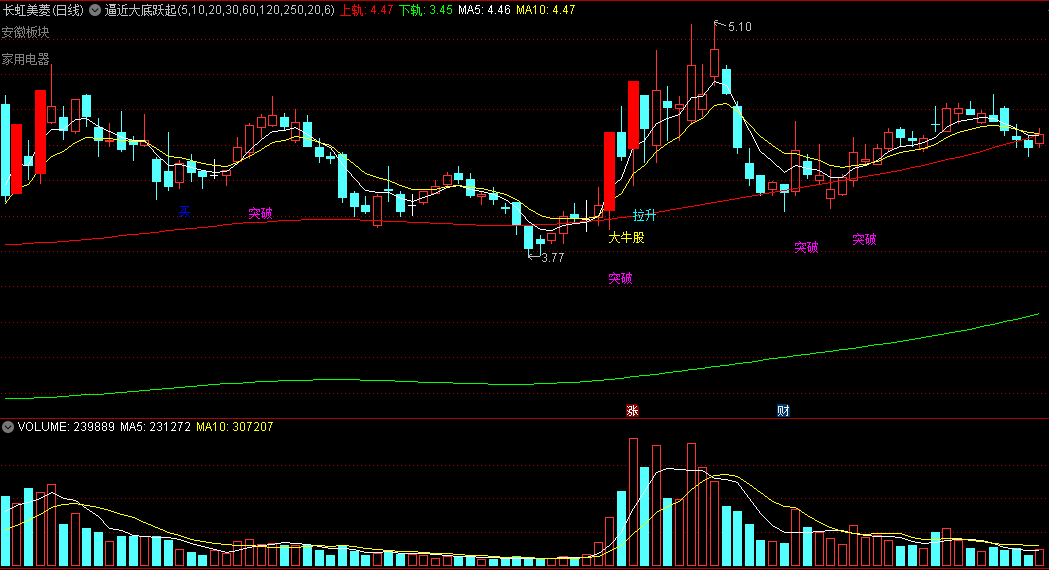Click the volume MA5: 231272 label

pyautogui.click(x=155, y=427)
